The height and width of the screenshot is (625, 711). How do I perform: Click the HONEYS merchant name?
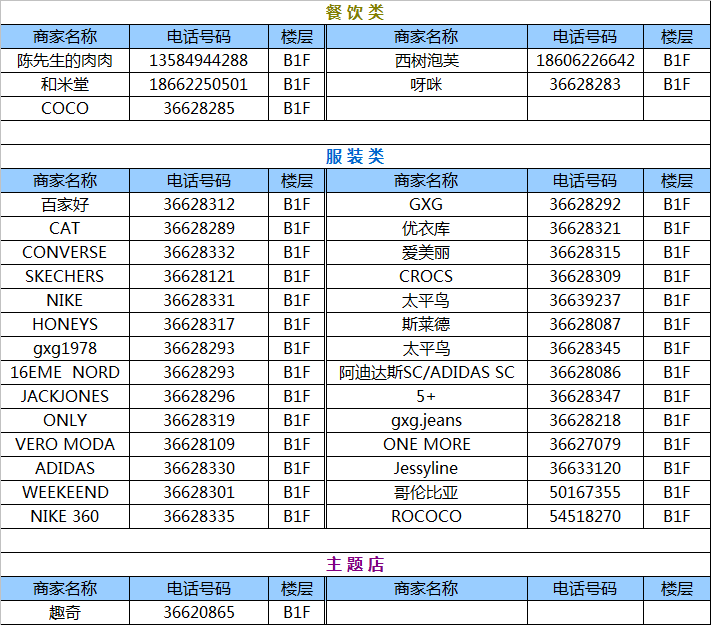click(x=65, y=324)
